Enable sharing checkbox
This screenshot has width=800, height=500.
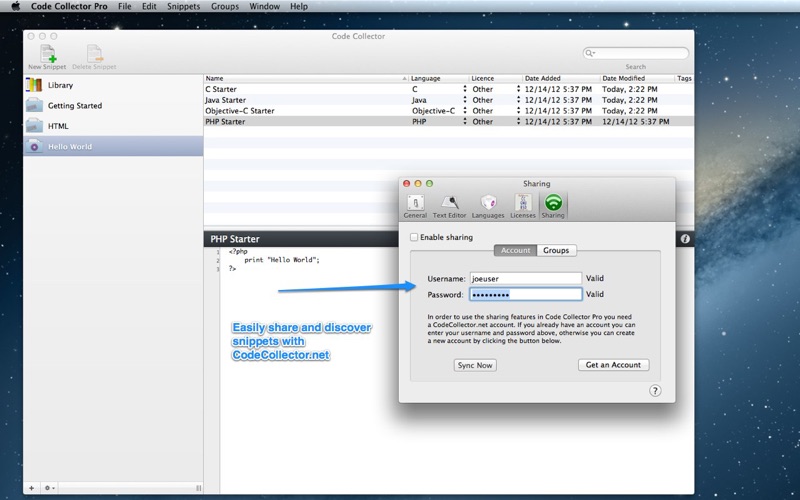coord(415,237)
